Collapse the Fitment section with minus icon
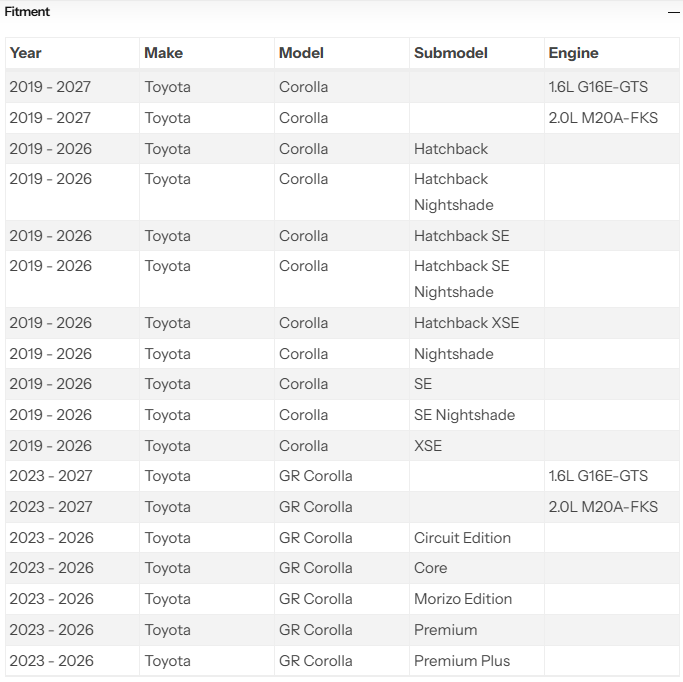Image resolution: width=683 pixels, height=682 pixels. (x=673, y=12)
